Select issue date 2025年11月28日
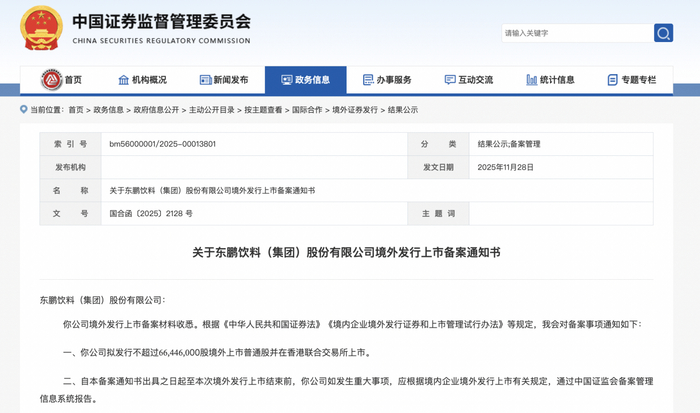Image resolution: width=700 pixels, height=413 pixels. (505, 167)
